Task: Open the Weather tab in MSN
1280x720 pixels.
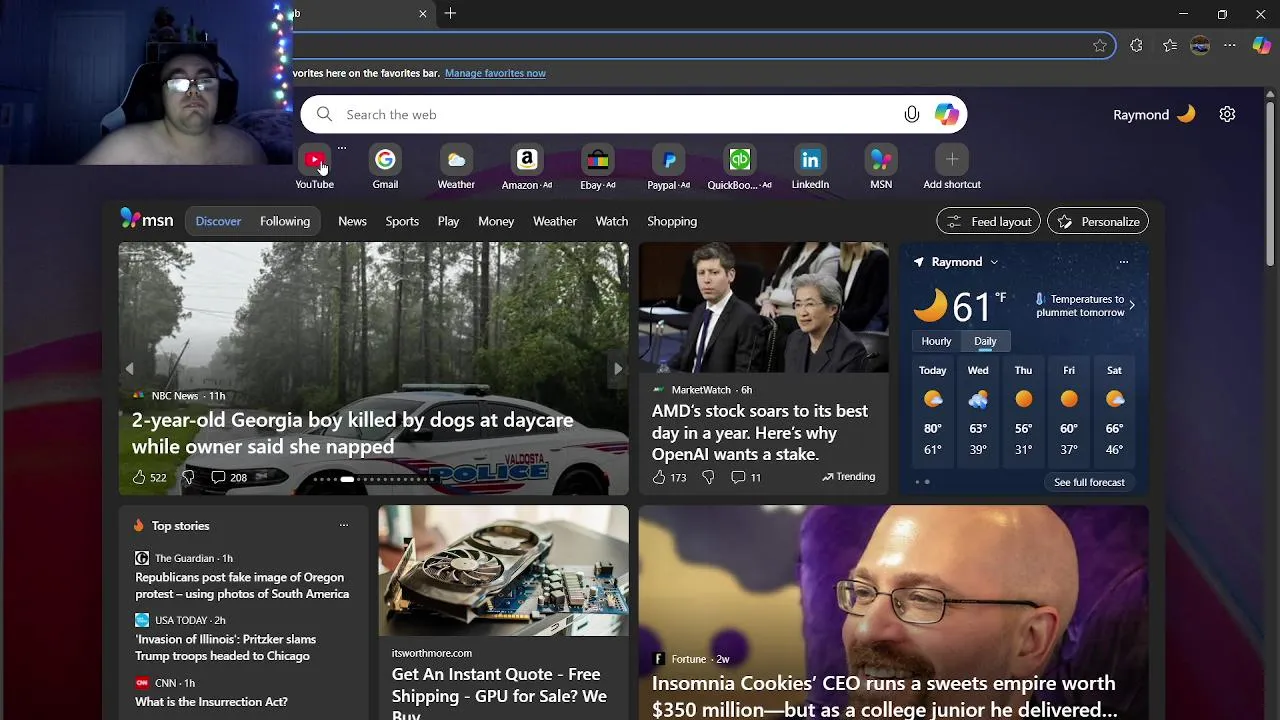Action: coord(555,221)
